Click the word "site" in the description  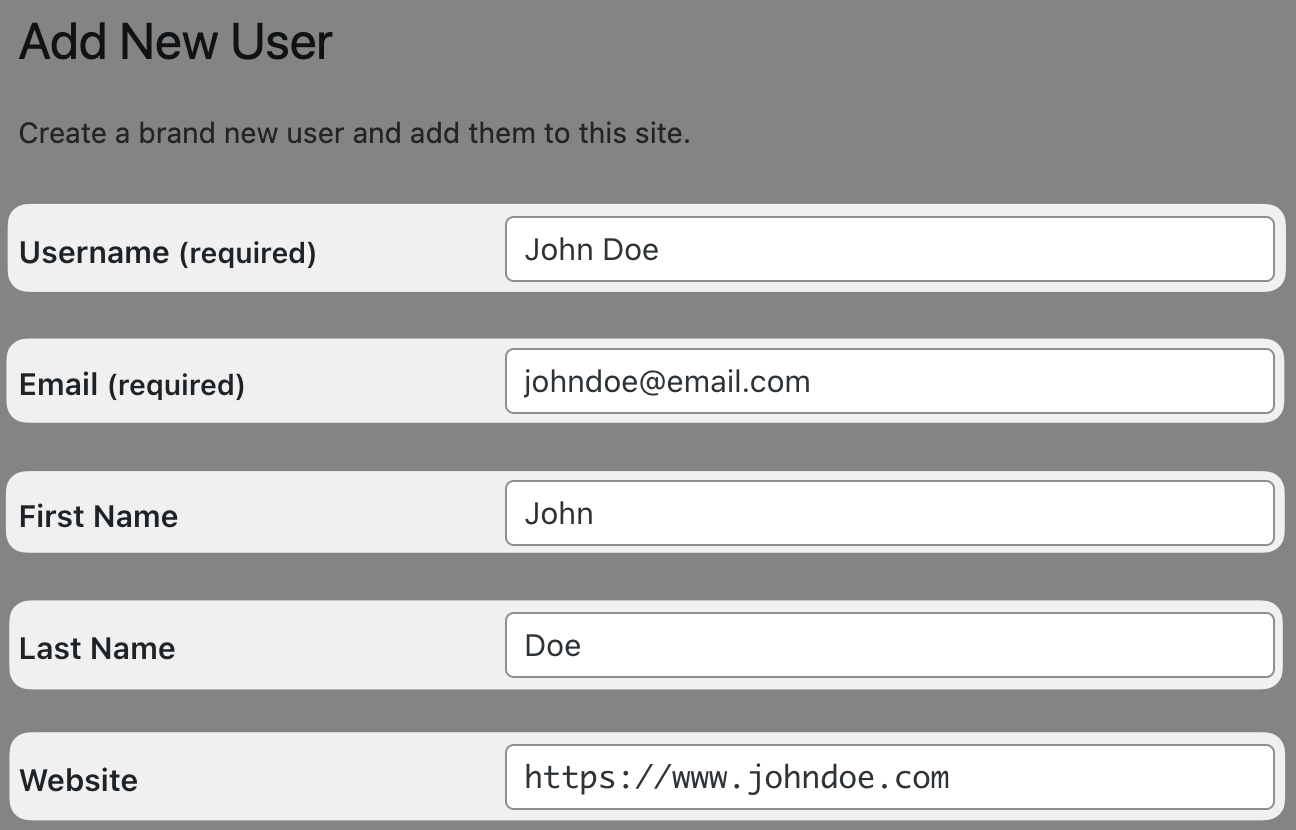[x=657, y=133]
